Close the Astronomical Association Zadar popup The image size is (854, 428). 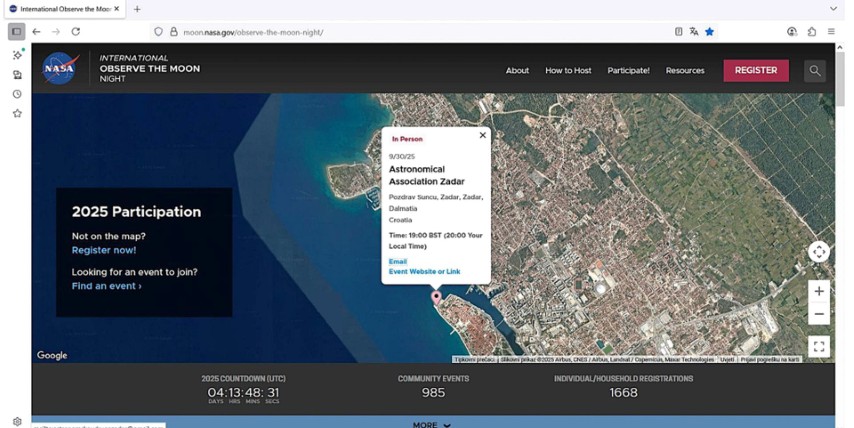click(483, 135)
